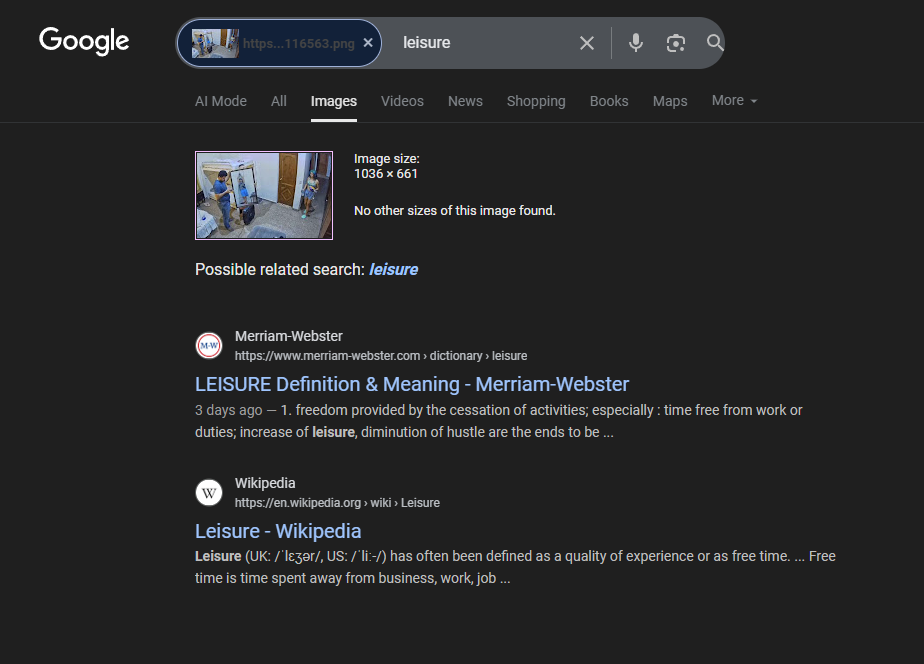Remove the uploaded image chip from search
Image resolution: width=924 pixels, height=664 pixels.
coord(368,42)
